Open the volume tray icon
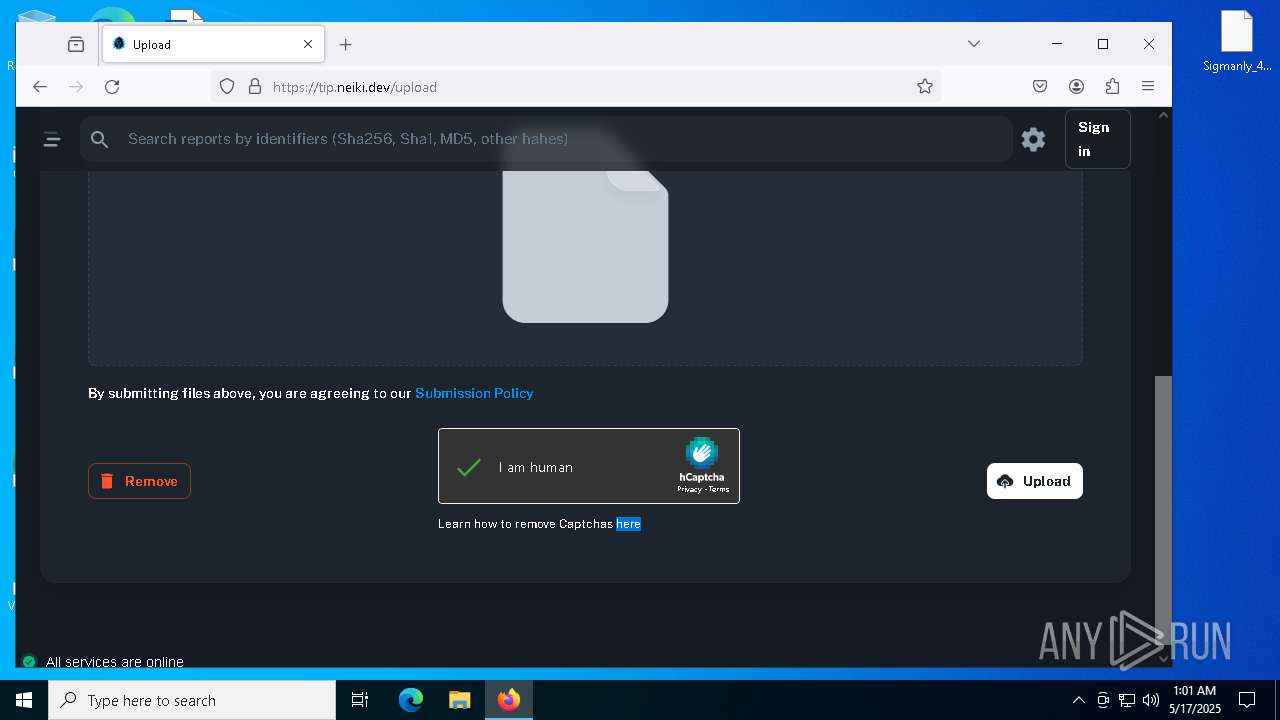This screenshot has width=1280, height=720. [1151, 700]
